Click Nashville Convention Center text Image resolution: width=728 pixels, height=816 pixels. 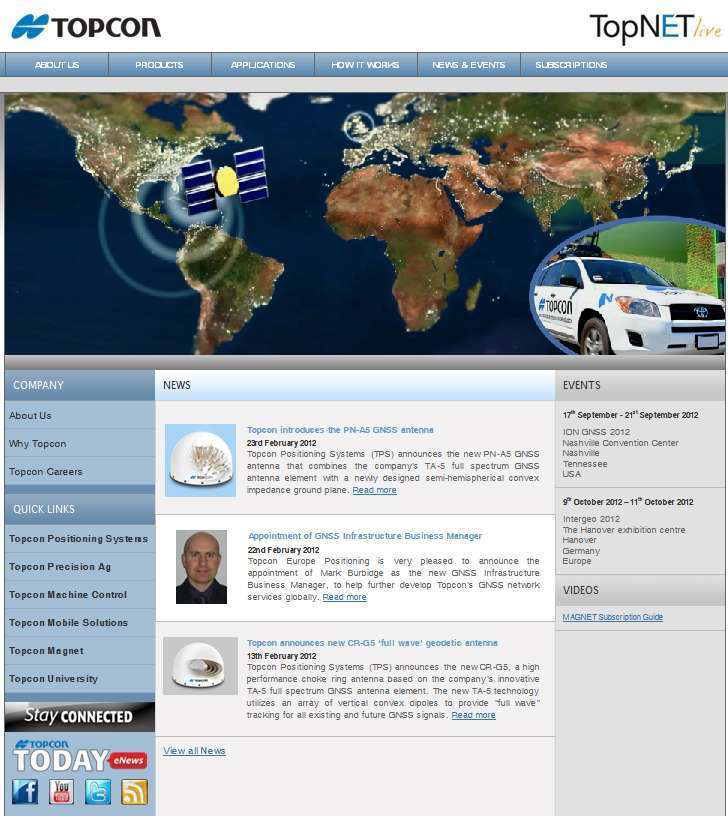pos(620,443)
